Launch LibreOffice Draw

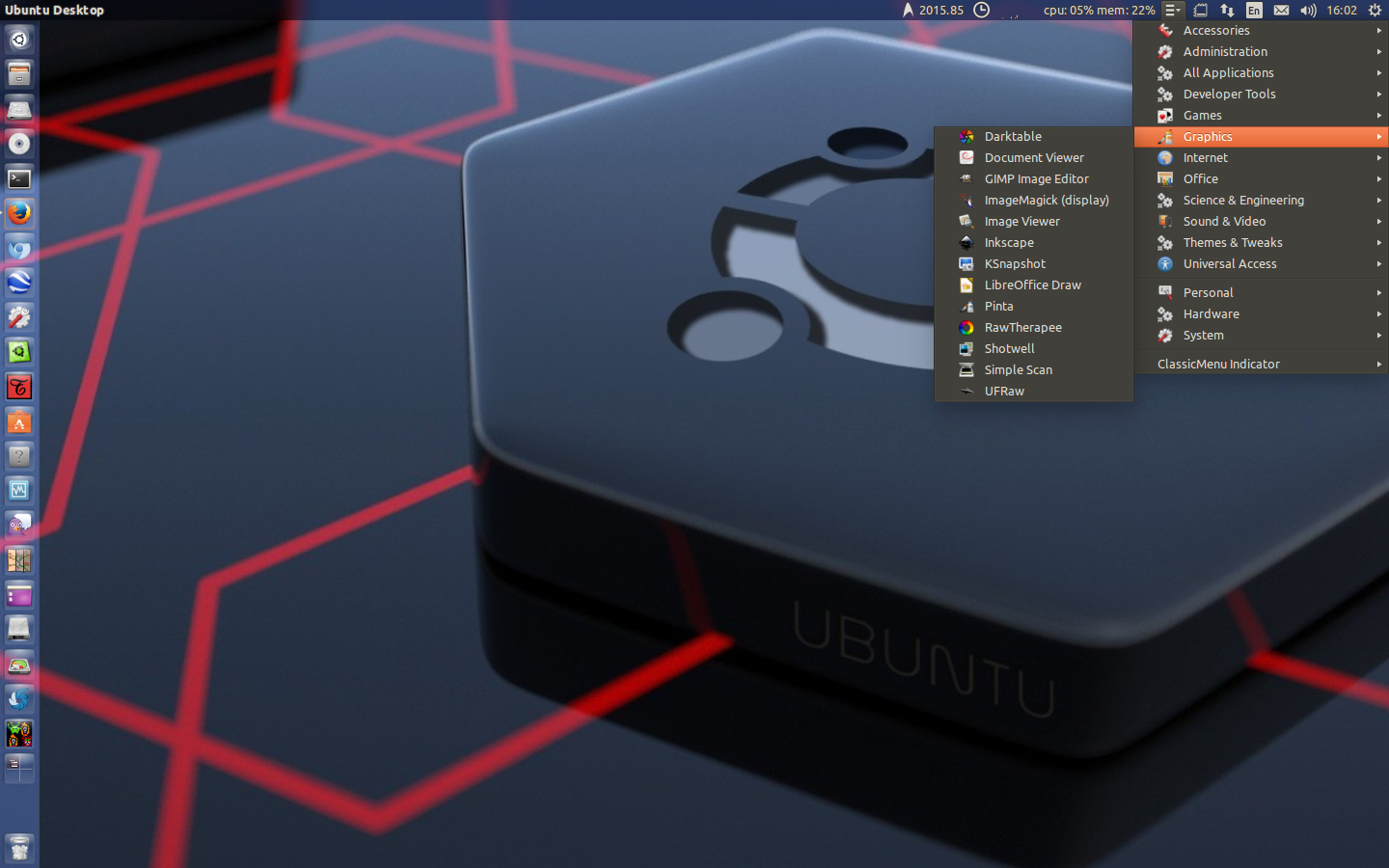[1033, 285]
